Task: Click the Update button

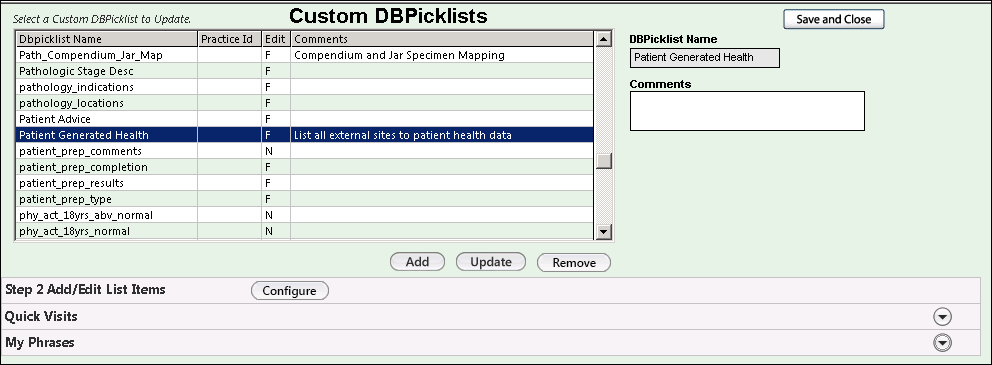Action: tap(491, 262)
